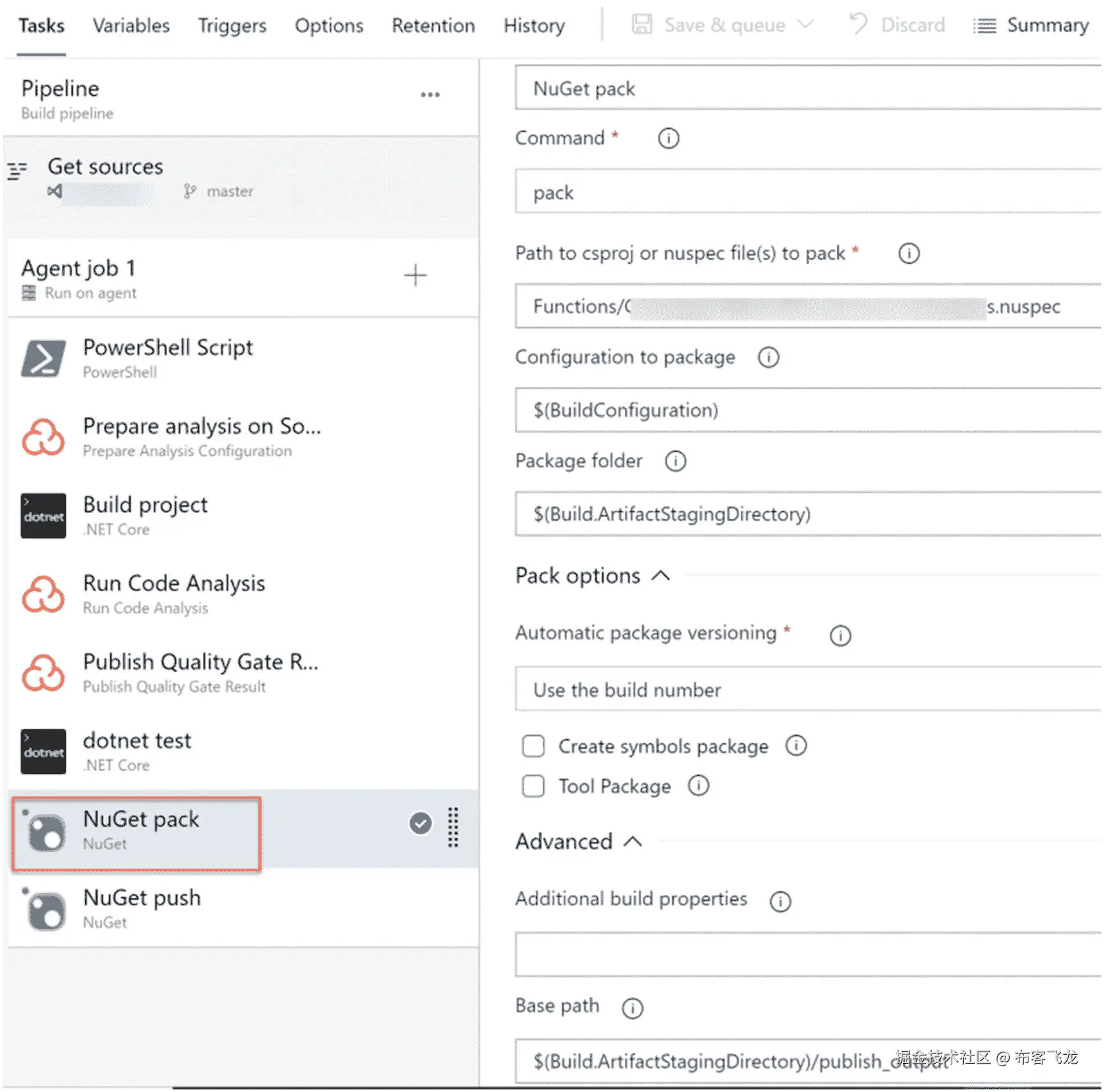Click the info icon next to Base path
1104x1092 pixels.
coord(632,1008)
